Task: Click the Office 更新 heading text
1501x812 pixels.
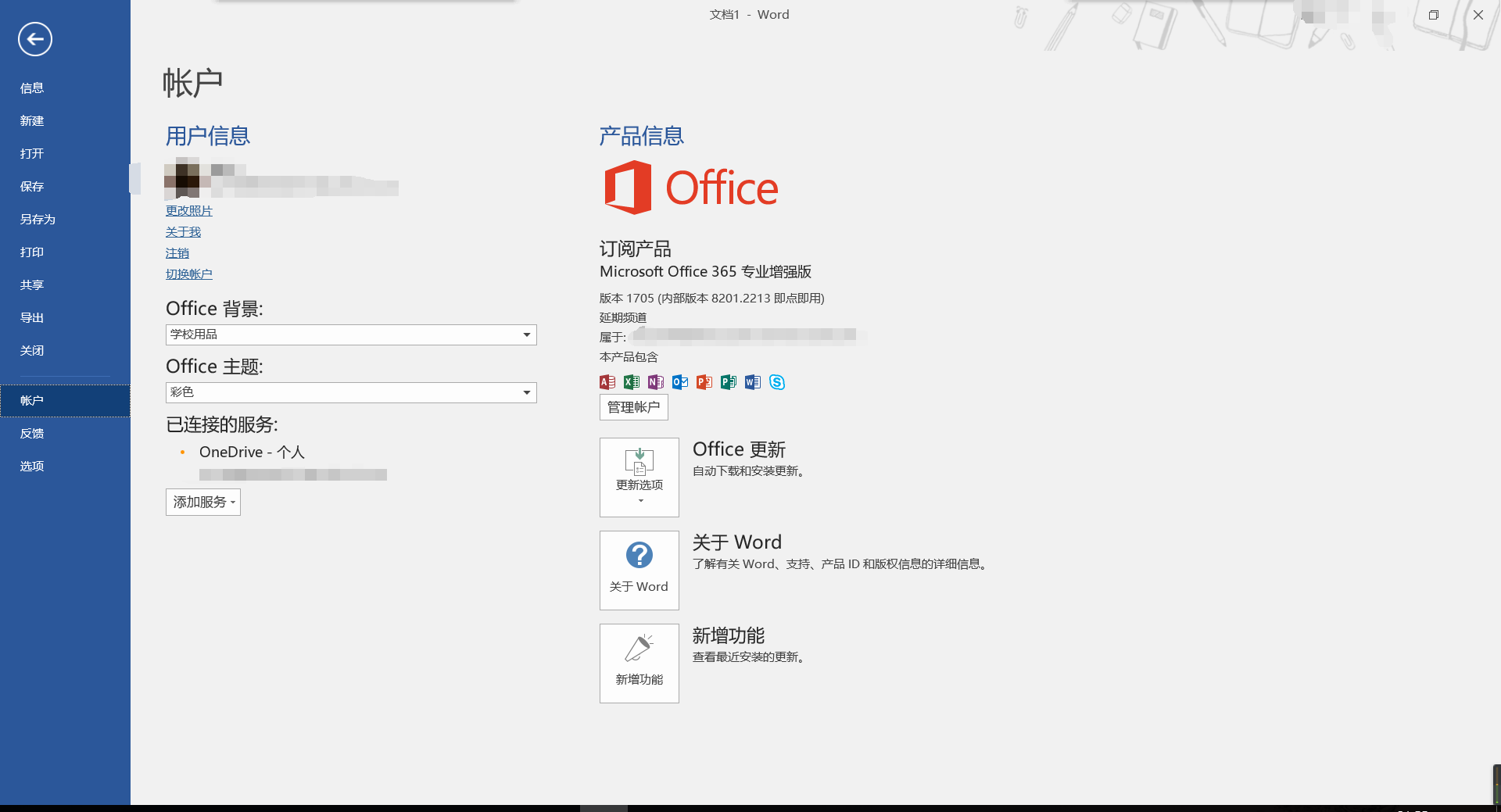Action: [740, 449]
